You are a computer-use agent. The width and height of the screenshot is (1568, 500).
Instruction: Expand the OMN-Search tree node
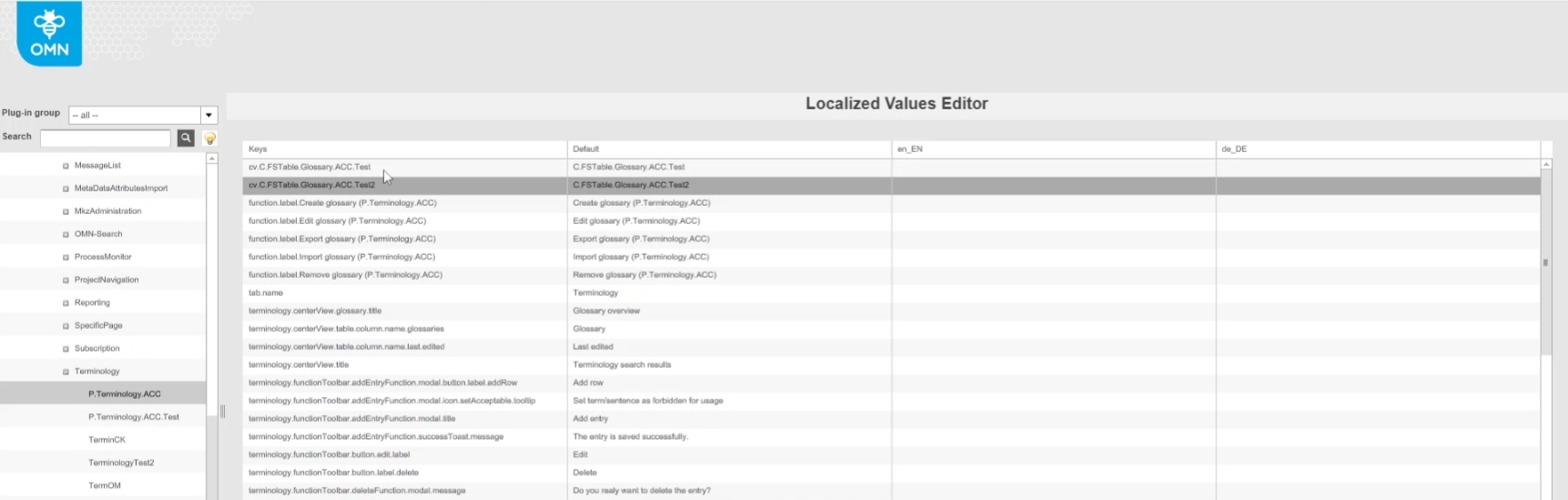click(66, 234)
